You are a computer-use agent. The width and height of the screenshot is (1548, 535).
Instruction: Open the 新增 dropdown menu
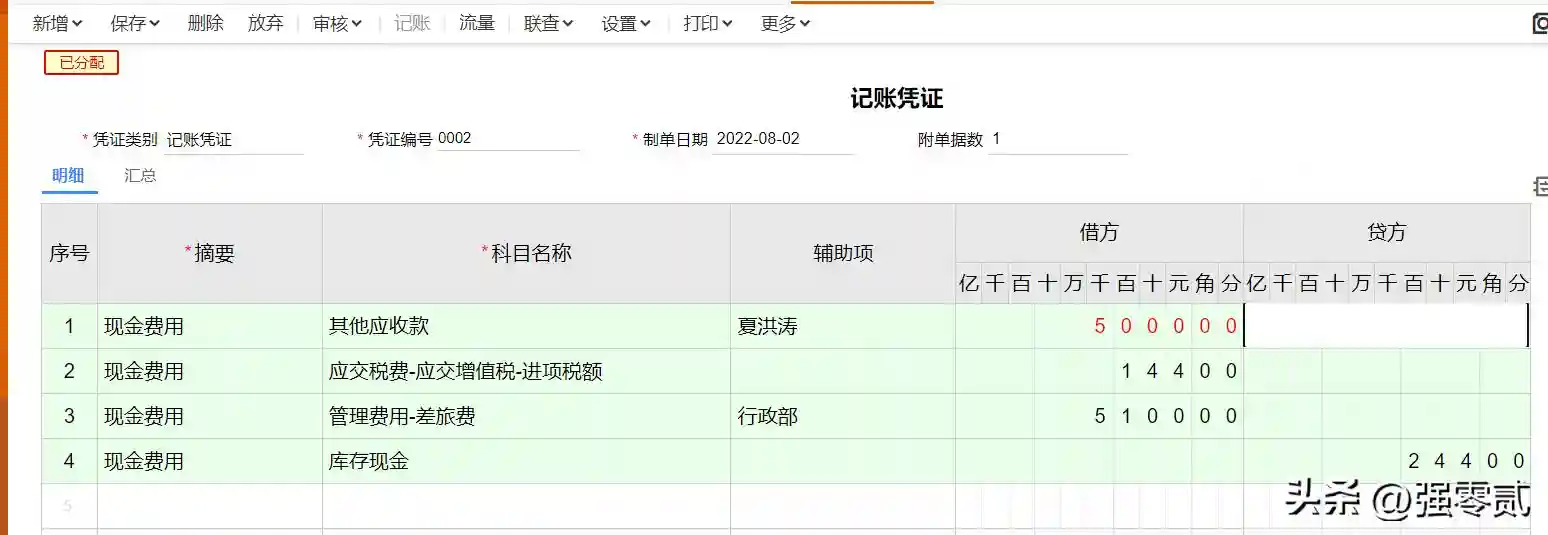click(x=57, y=23)
